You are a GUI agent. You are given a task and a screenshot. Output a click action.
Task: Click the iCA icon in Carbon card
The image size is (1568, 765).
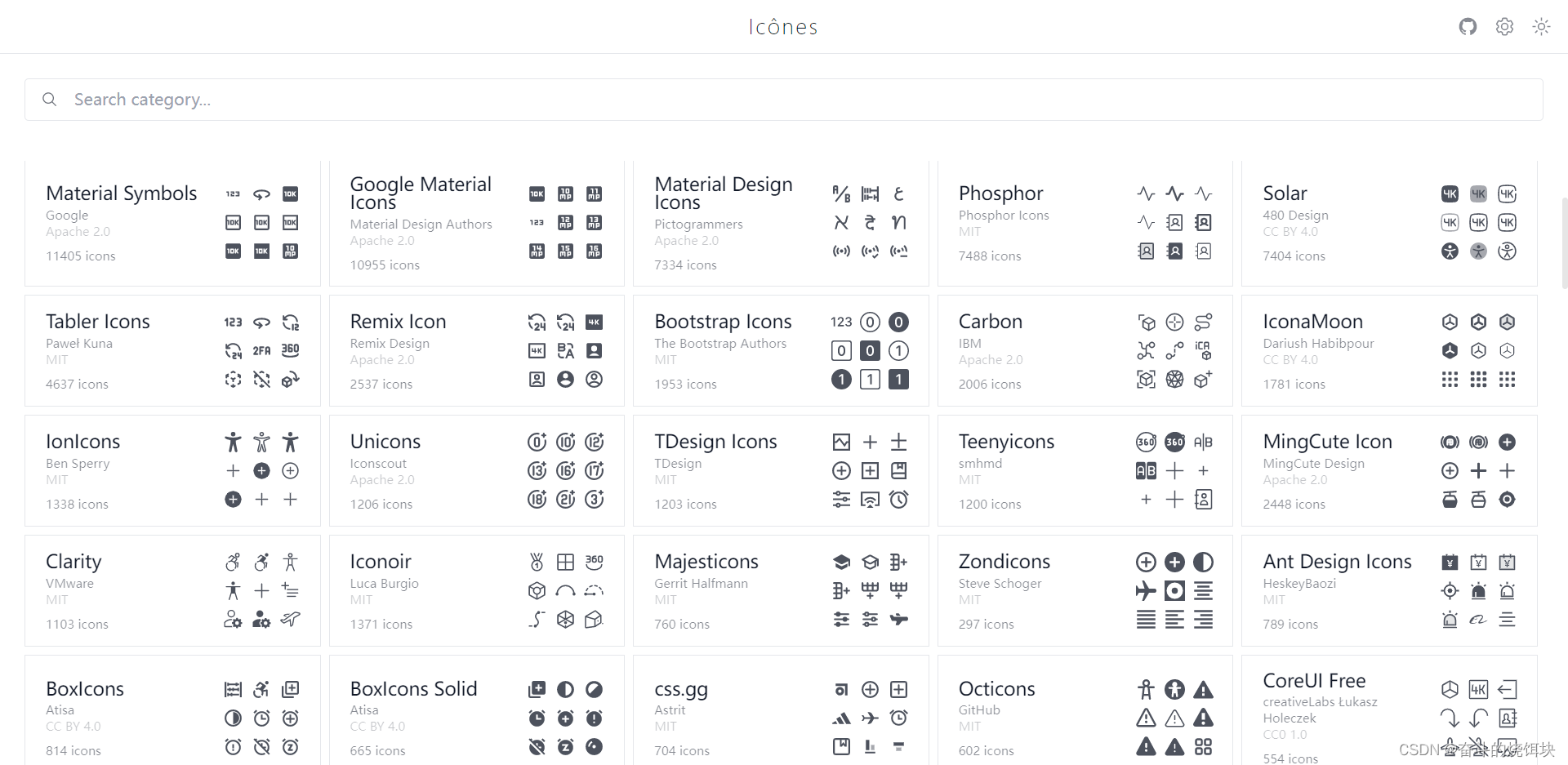(x=1203, y=351)
